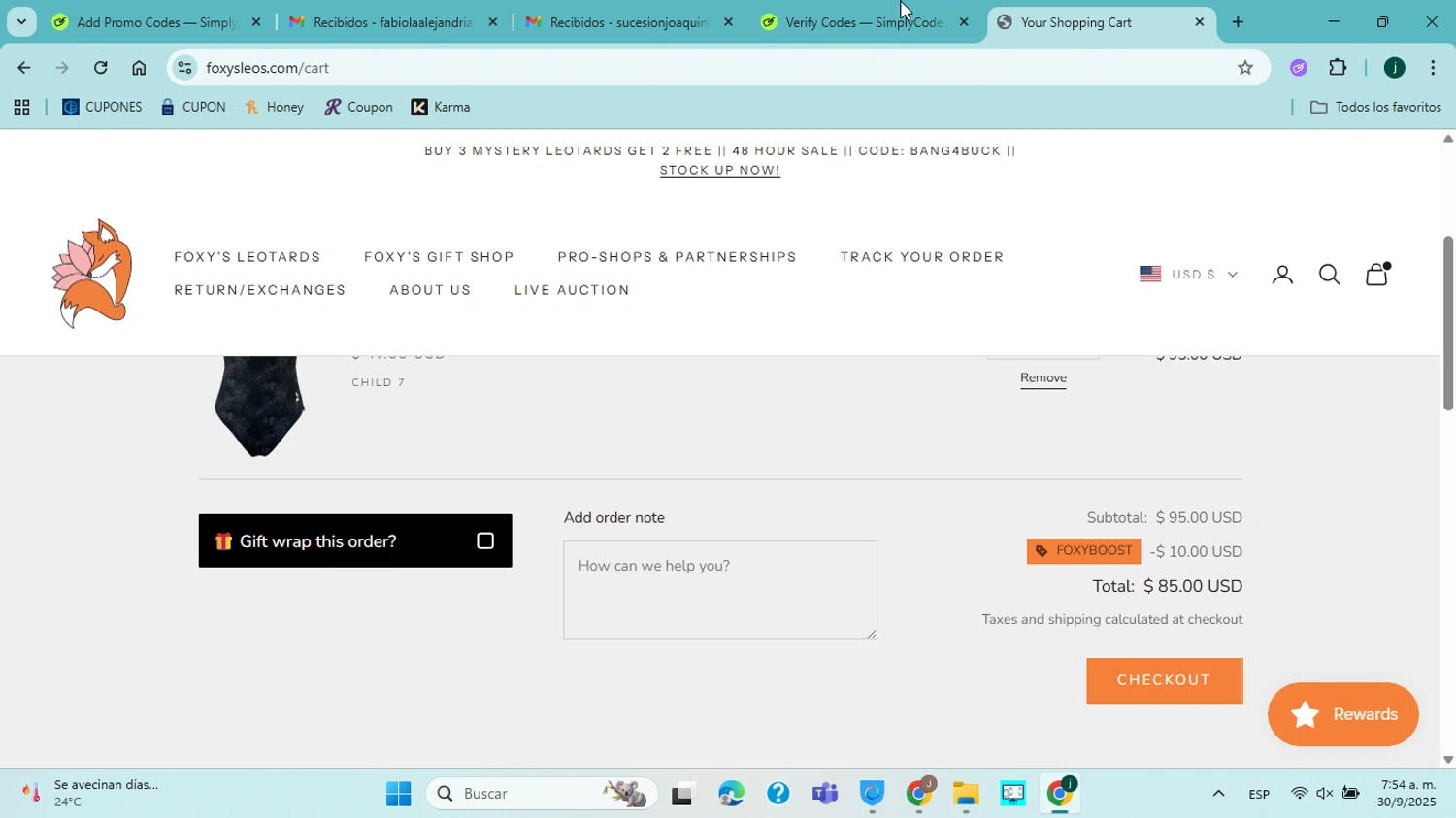This screenshot has height=818, width=1456.
Task: Click the Foxy's Leos fox logo
Action: [92, 274]
